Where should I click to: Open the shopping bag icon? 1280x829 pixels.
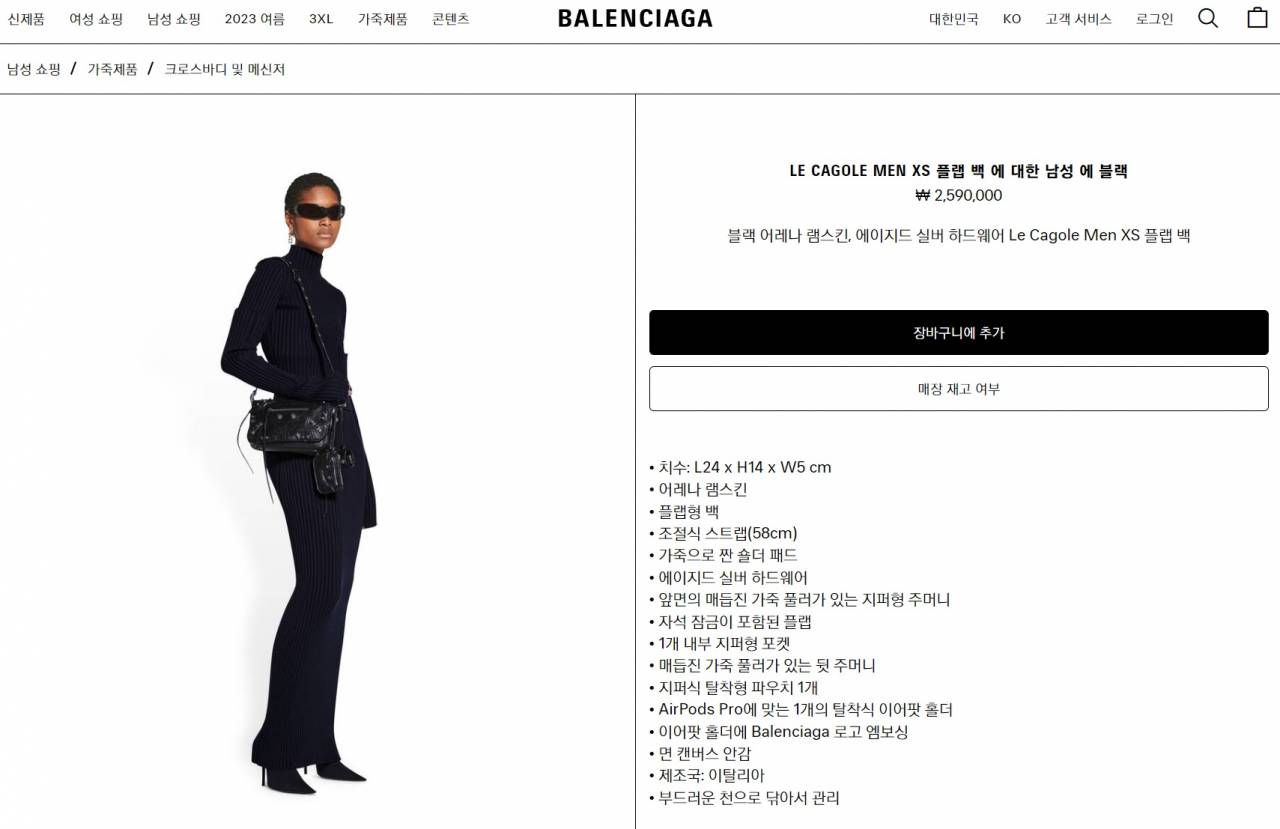coord(1257,18)
